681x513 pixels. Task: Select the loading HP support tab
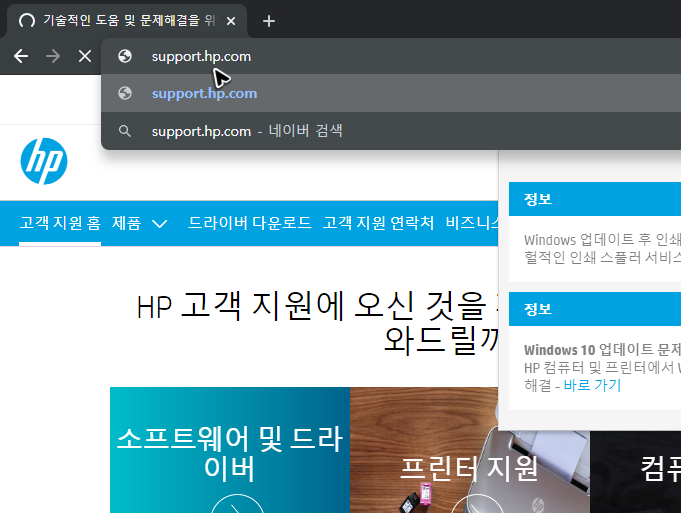pyautogui.click(x=127, y=20)
